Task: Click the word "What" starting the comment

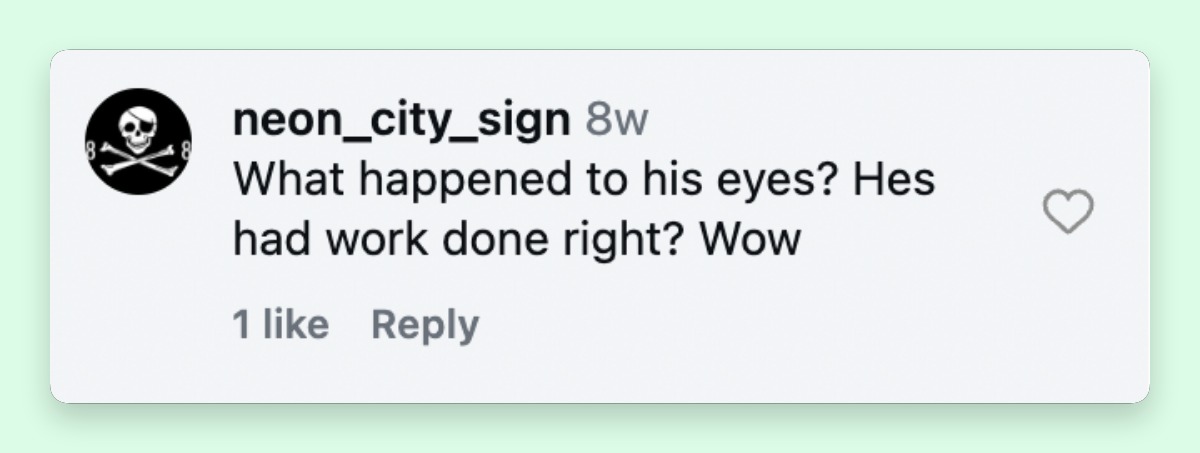Action: point(282,180)
